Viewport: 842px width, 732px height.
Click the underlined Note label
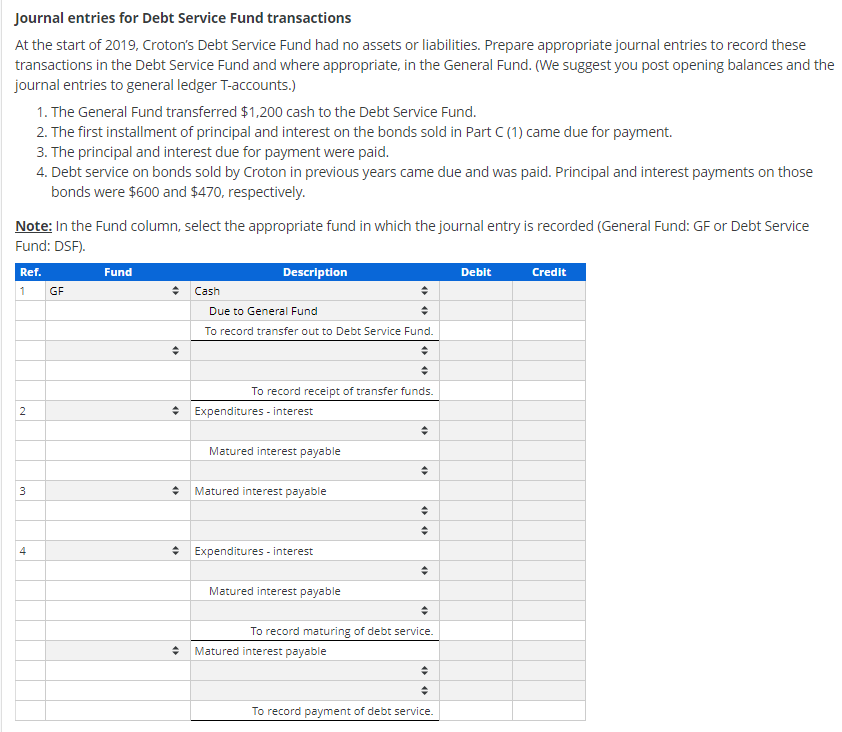[28, 226]
